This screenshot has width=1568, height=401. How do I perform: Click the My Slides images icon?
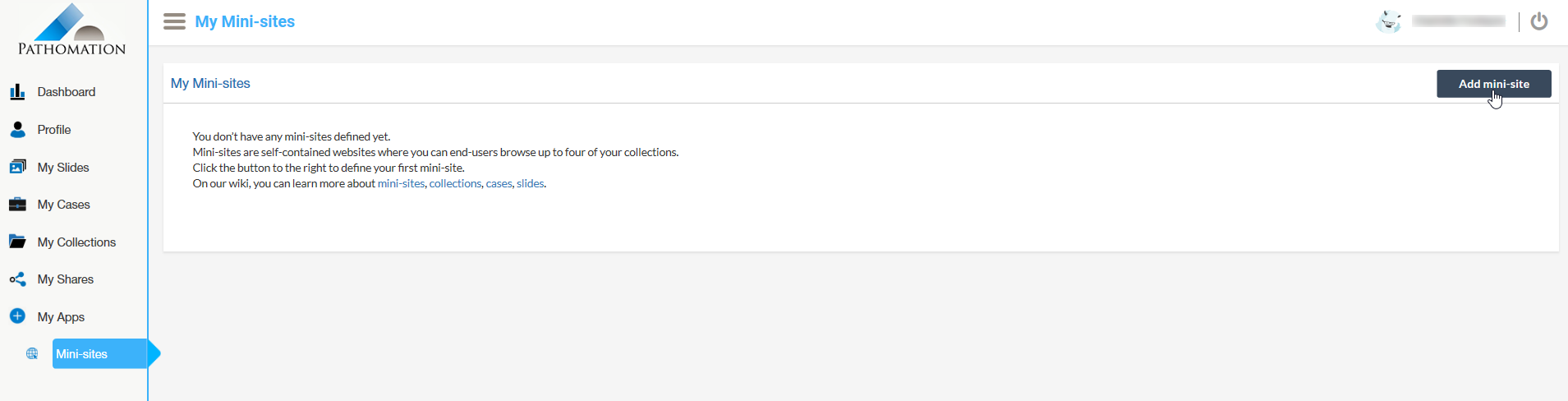click(x=17, y=168)
